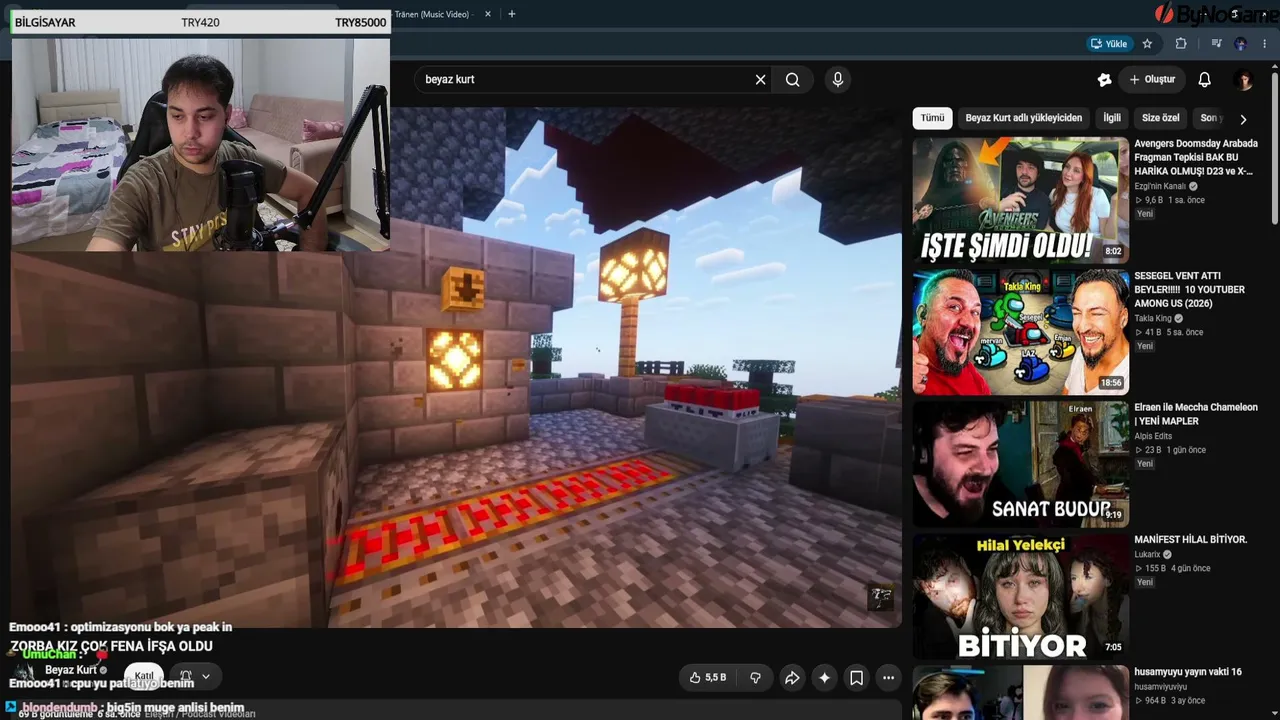Open the video's more actions menu
This screenshot has height=720, width=1280.
coord(888,678)
